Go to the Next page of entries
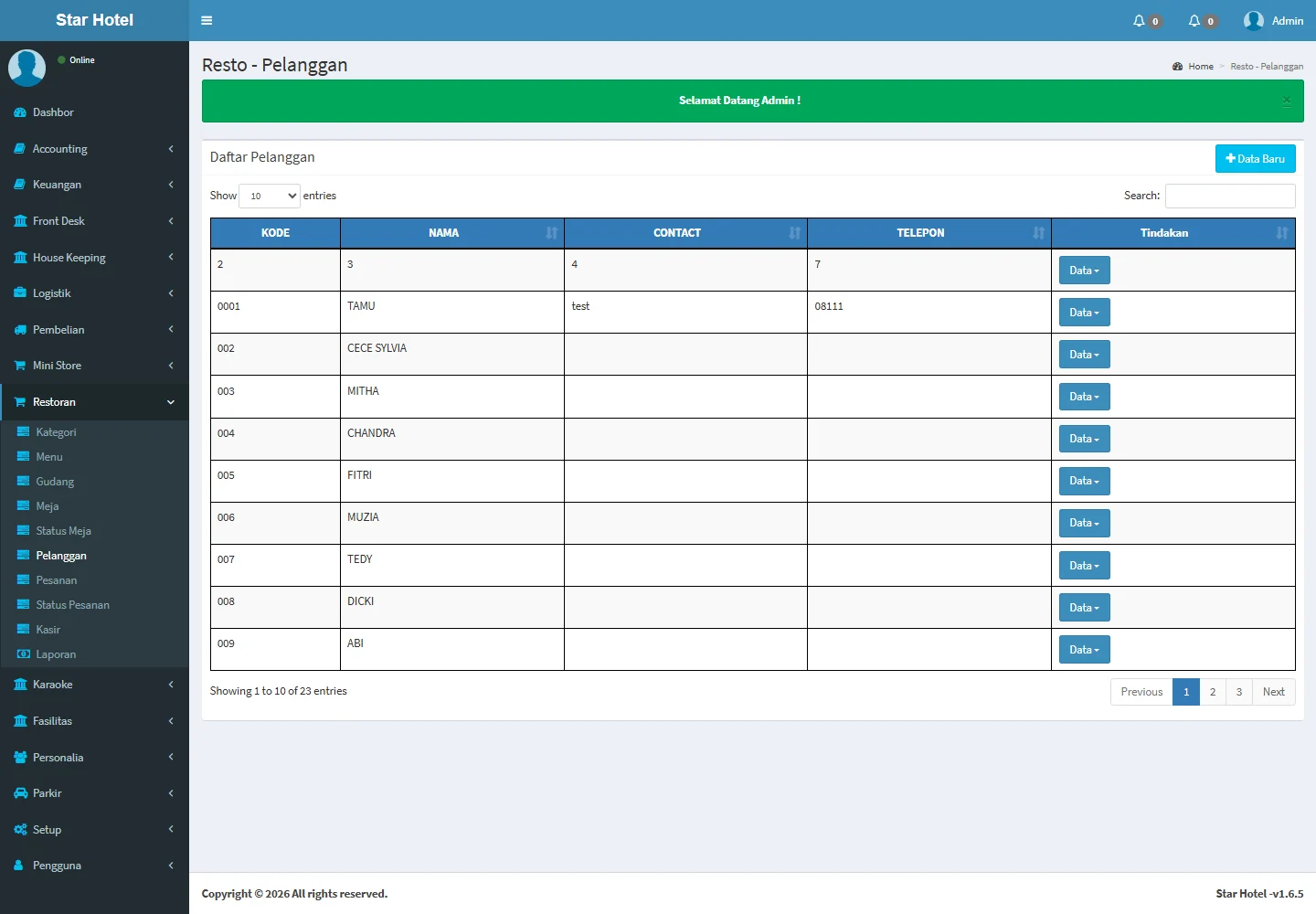This screenshot has width=1316, height=914. 1273,692
